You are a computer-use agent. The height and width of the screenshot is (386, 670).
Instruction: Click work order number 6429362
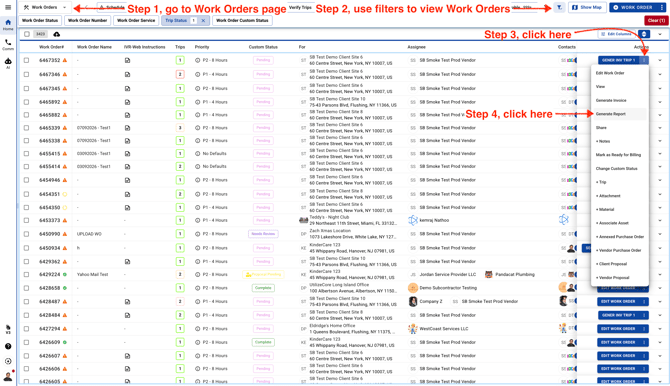click(50, 262)
